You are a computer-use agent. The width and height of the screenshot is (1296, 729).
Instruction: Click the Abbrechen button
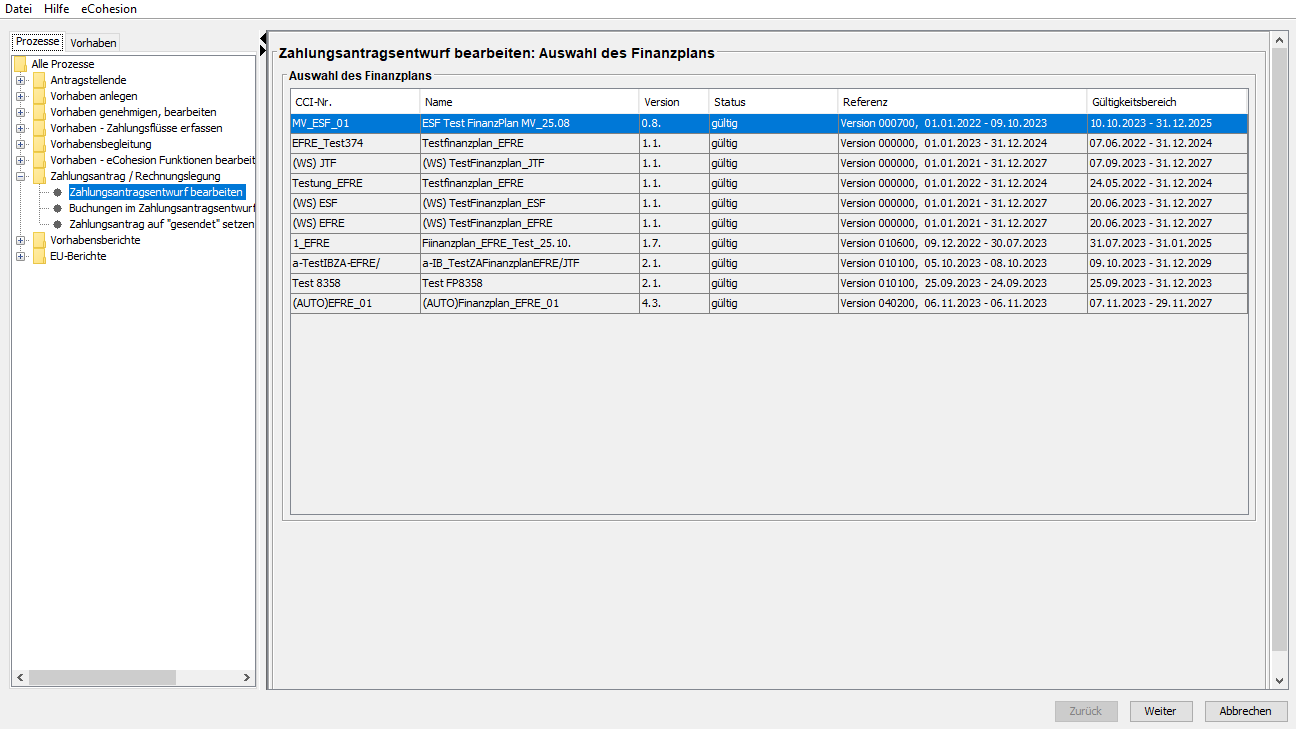click(x=1245, y=711)
